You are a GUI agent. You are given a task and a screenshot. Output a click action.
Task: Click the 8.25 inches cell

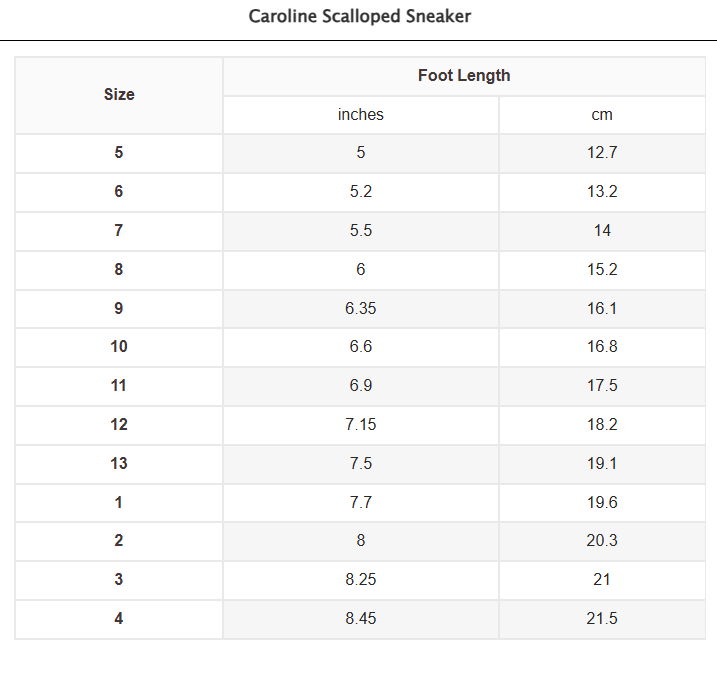pyautogui.click(x=361, y=580)
